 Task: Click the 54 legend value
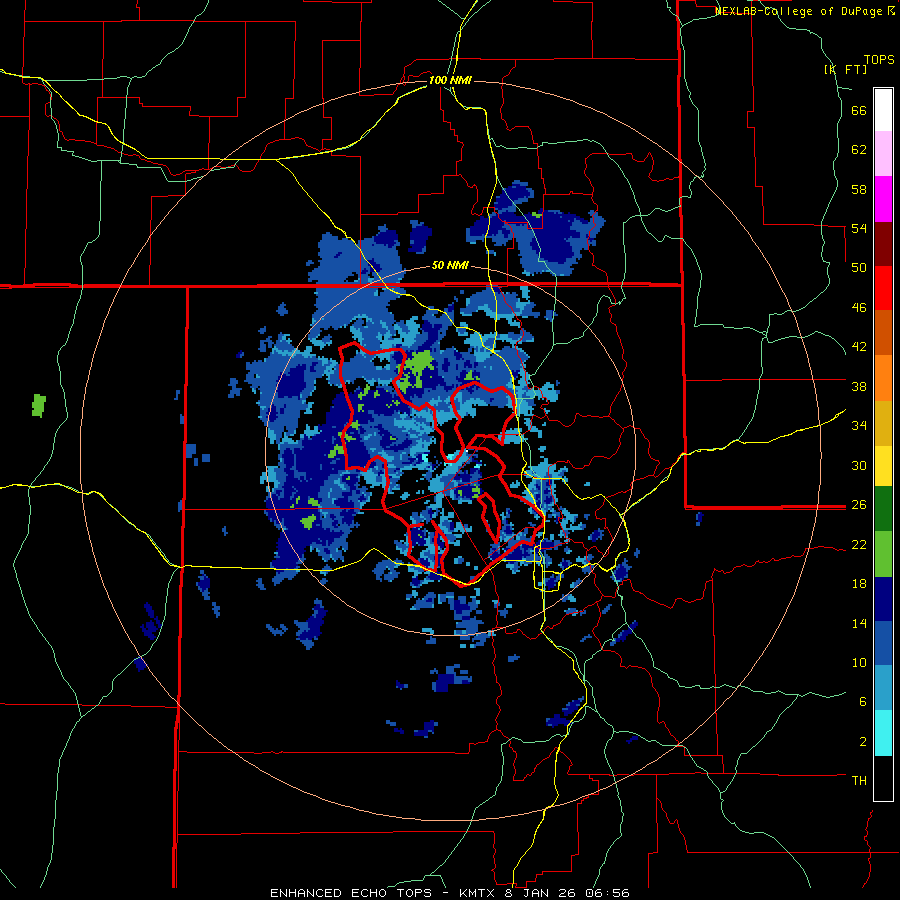click(859, 228)
